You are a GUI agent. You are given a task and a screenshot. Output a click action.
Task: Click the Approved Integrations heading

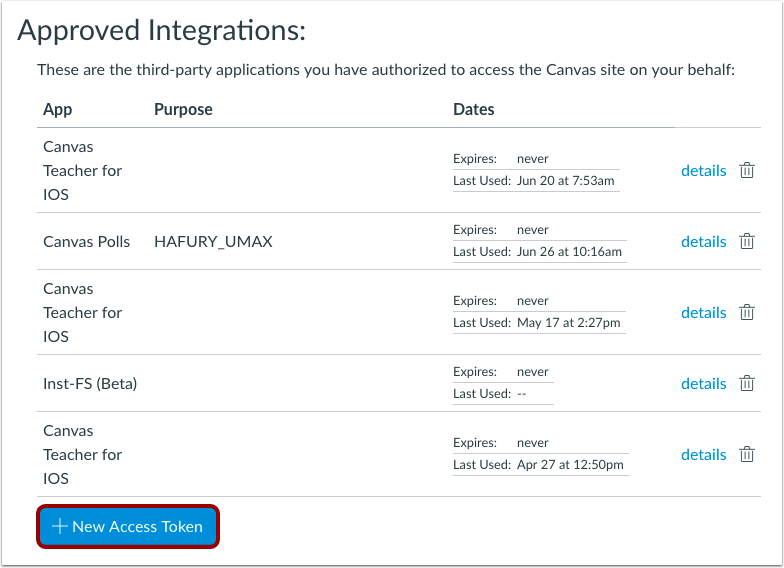coord(162,30)
